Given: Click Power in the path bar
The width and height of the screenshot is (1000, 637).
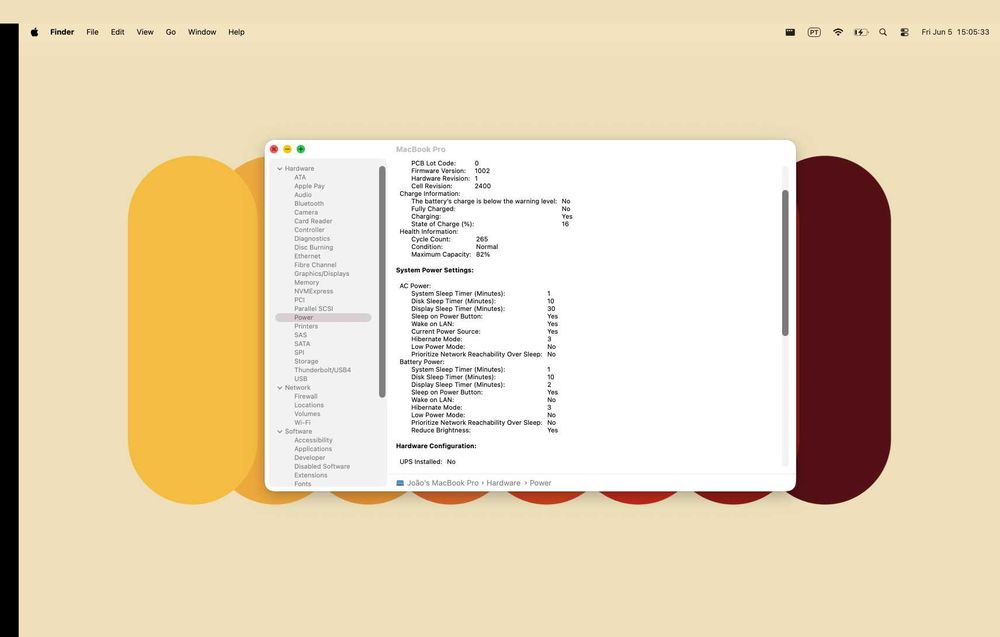Looking at the screenshot, I should [x=540, y=483].
